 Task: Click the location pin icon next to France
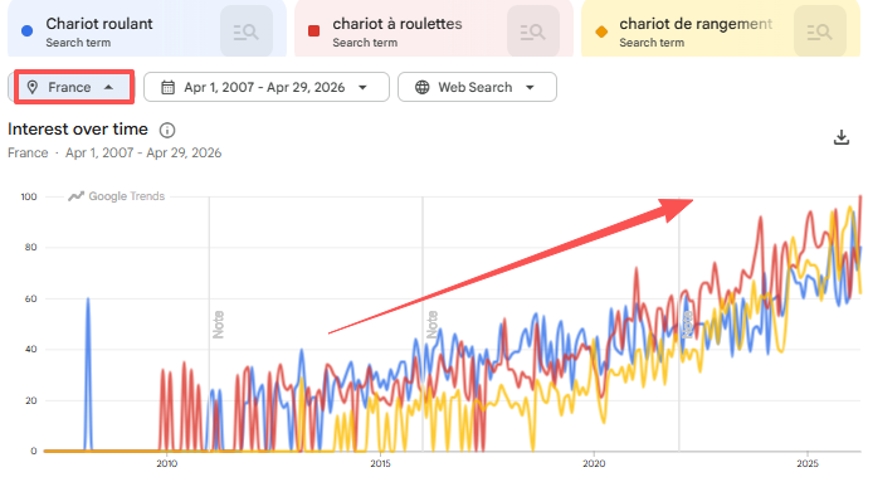point(33,87)
